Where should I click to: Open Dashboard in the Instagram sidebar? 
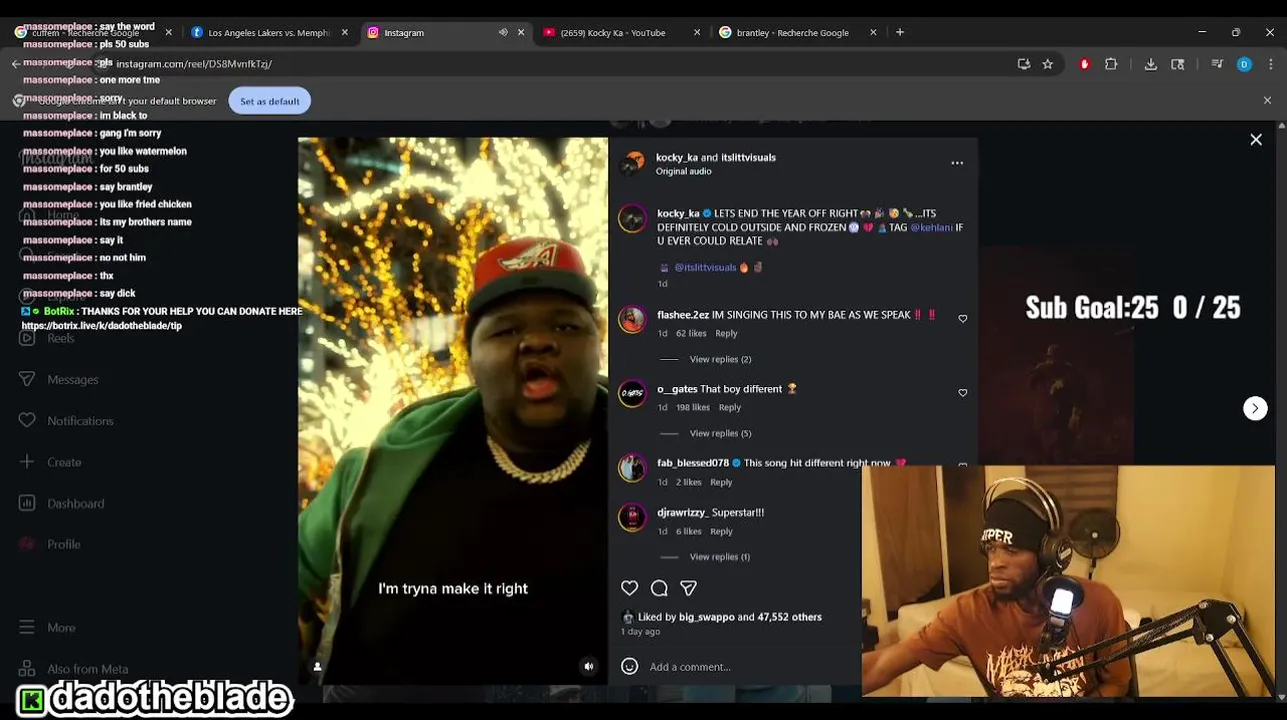pyautogui.click(x=75, y=503)
